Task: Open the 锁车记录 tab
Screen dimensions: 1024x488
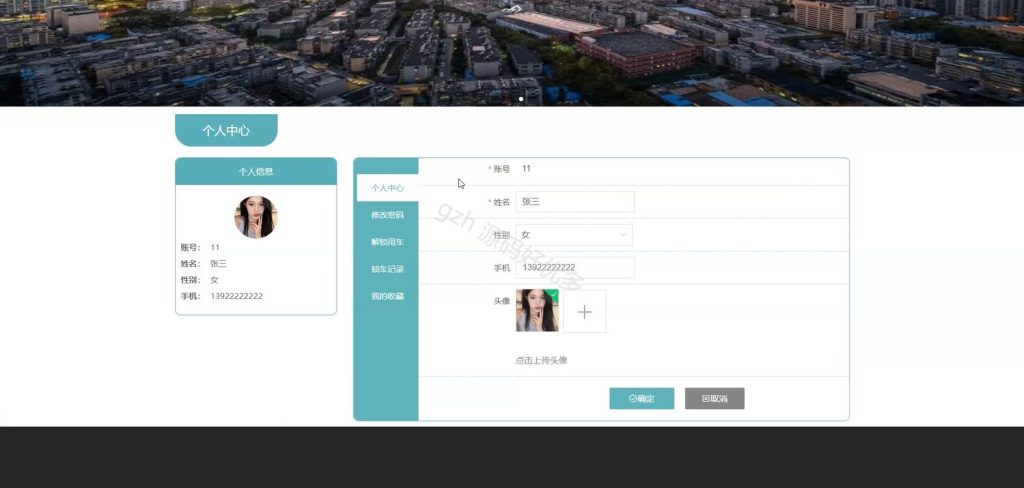Action: pos(387,269)
